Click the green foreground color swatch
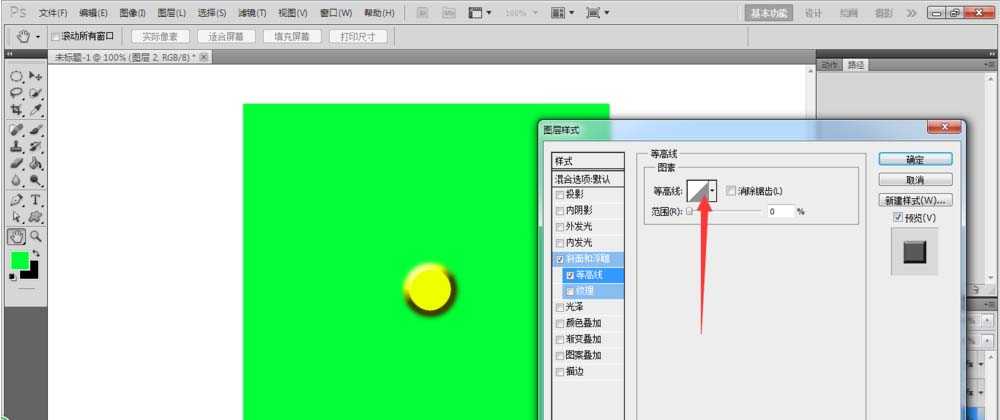The height and width of the screenshot is (420, 1000). click(19, 260)
